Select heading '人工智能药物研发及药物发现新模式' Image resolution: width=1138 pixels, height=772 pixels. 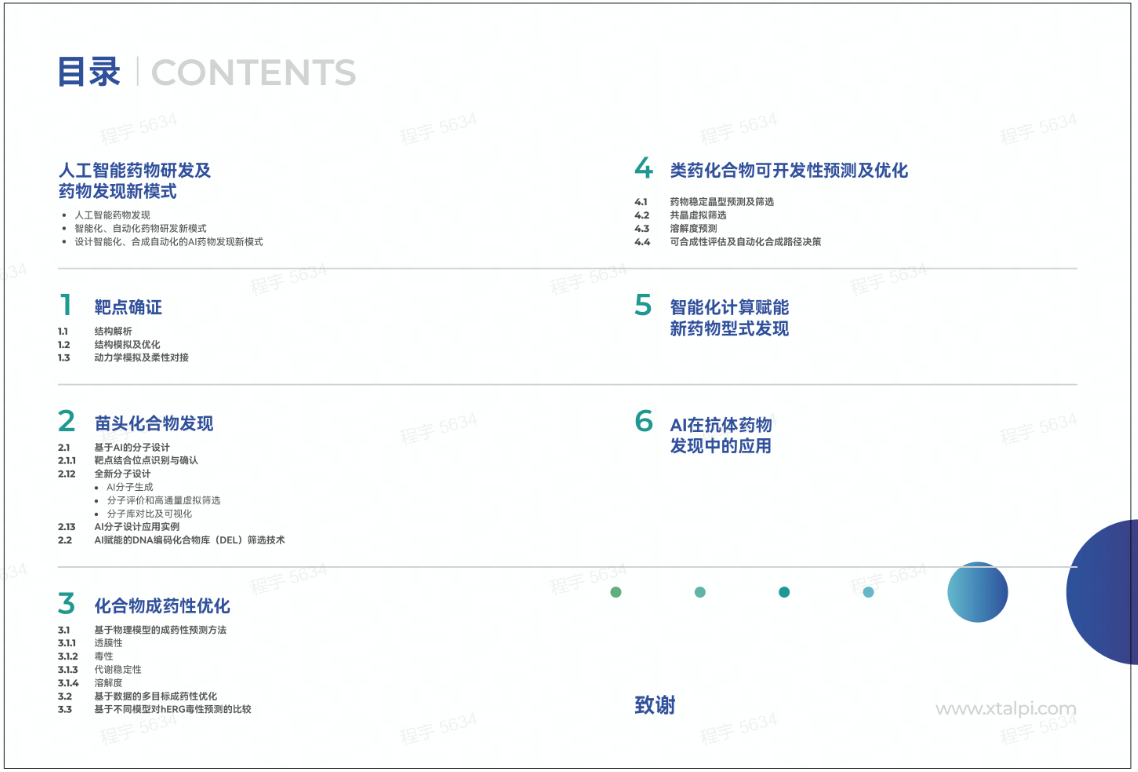(x=135, y=181)
